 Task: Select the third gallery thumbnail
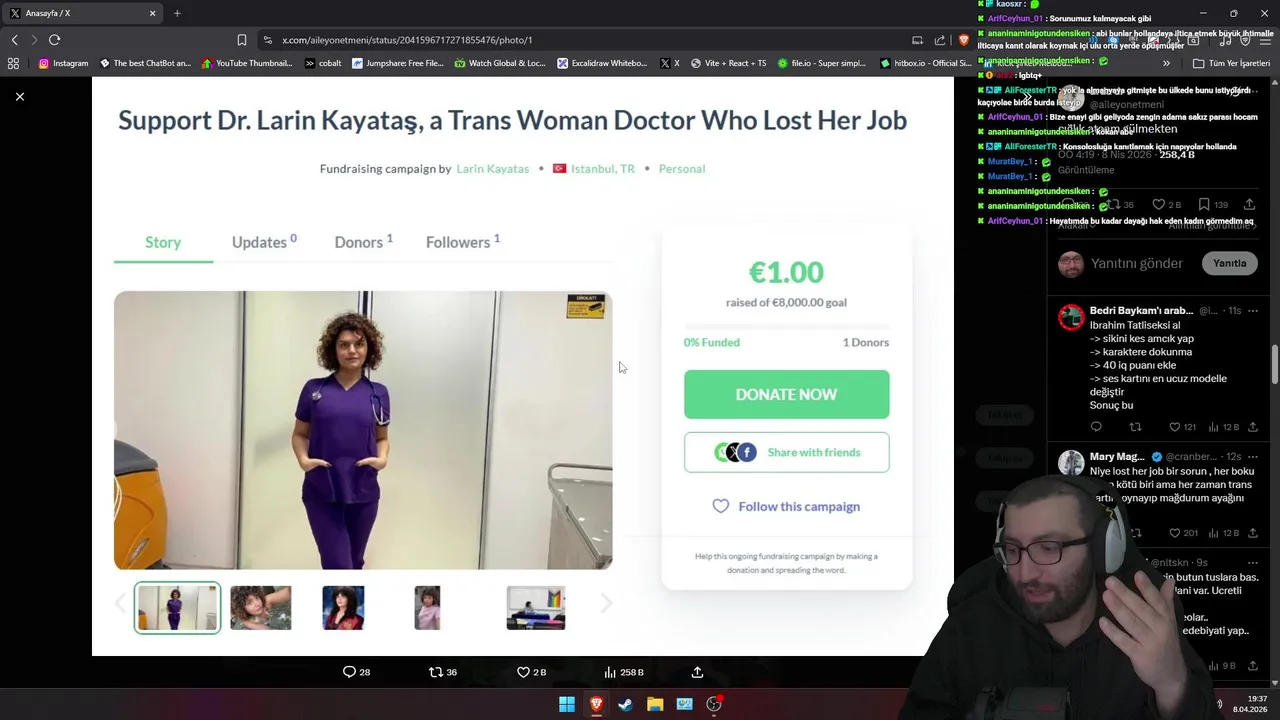click(343, 608)
